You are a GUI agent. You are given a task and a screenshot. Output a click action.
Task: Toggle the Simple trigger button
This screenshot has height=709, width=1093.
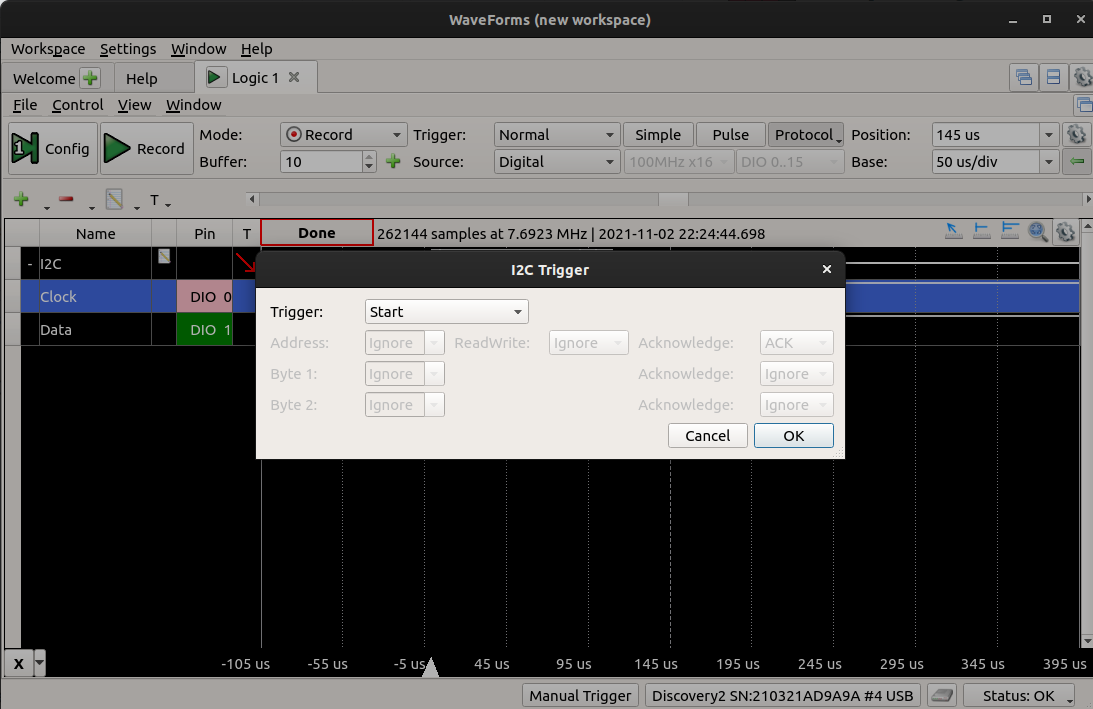[657, 134]
